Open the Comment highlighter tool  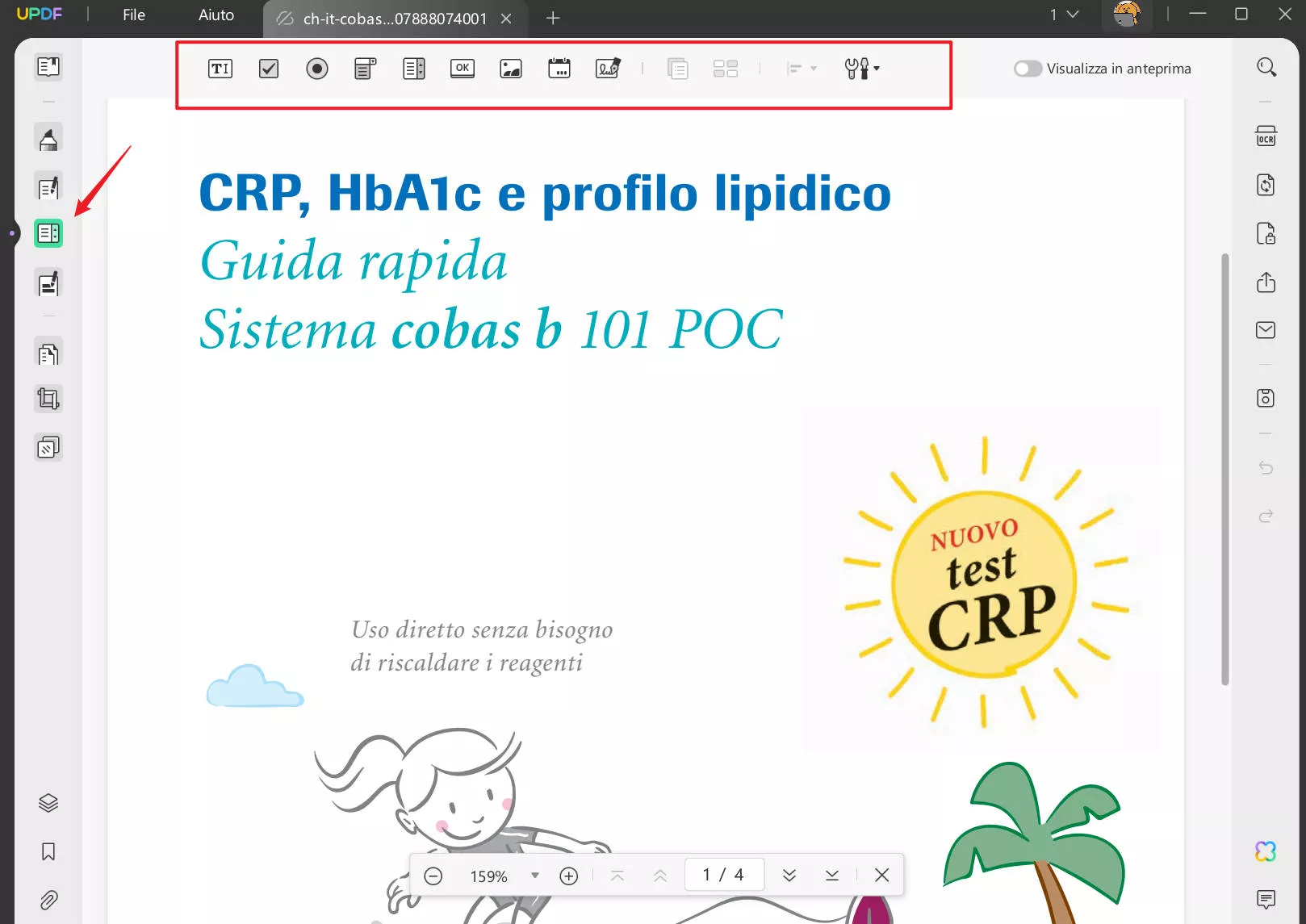click(48, 139)
